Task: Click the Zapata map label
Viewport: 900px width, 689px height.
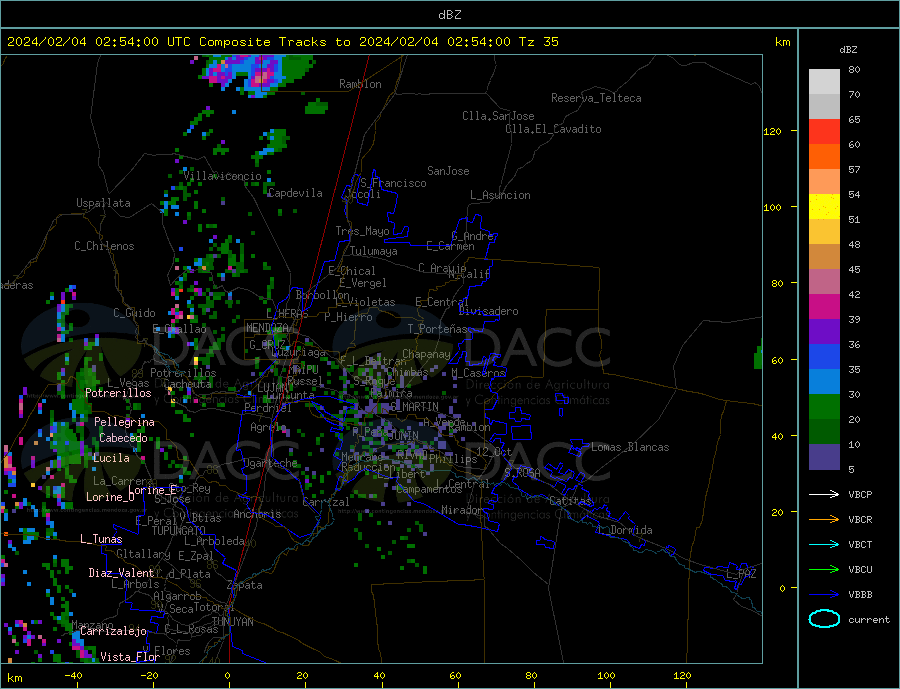Action: click(245, 585)
